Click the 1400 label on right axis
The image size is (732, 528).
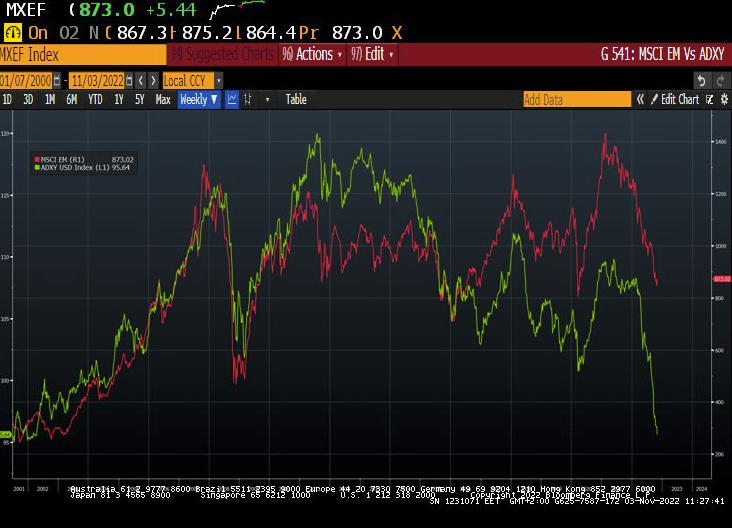721,141
